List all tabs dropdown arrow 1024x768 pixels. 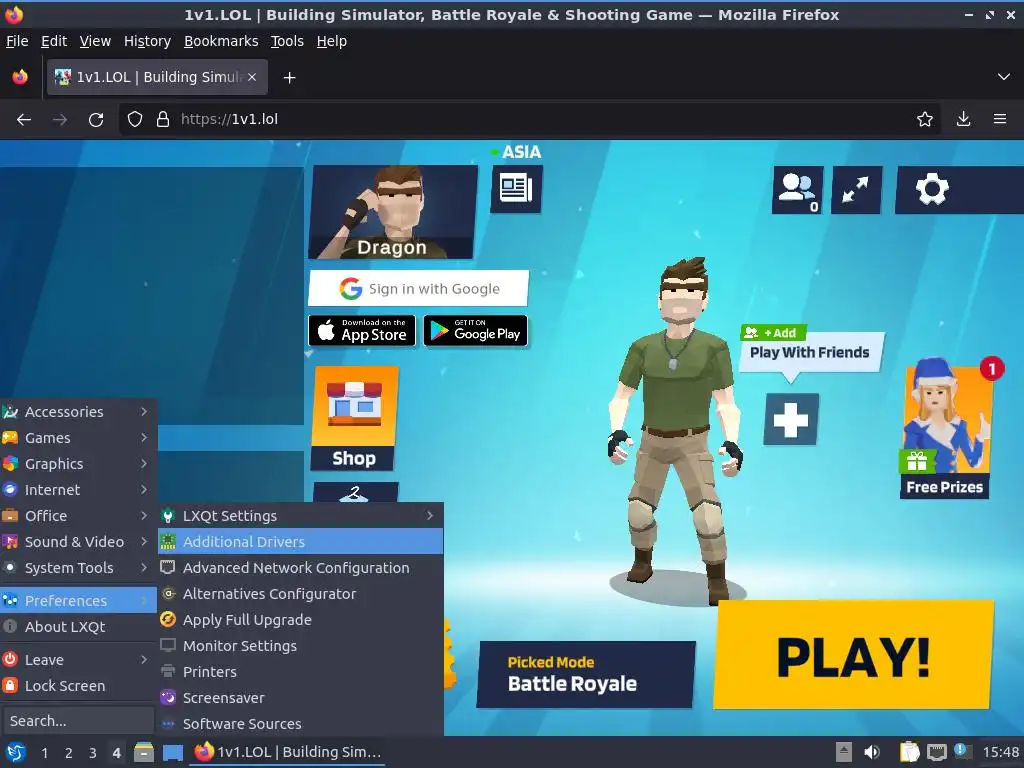pyautogui.click(x=1004, y=77)
